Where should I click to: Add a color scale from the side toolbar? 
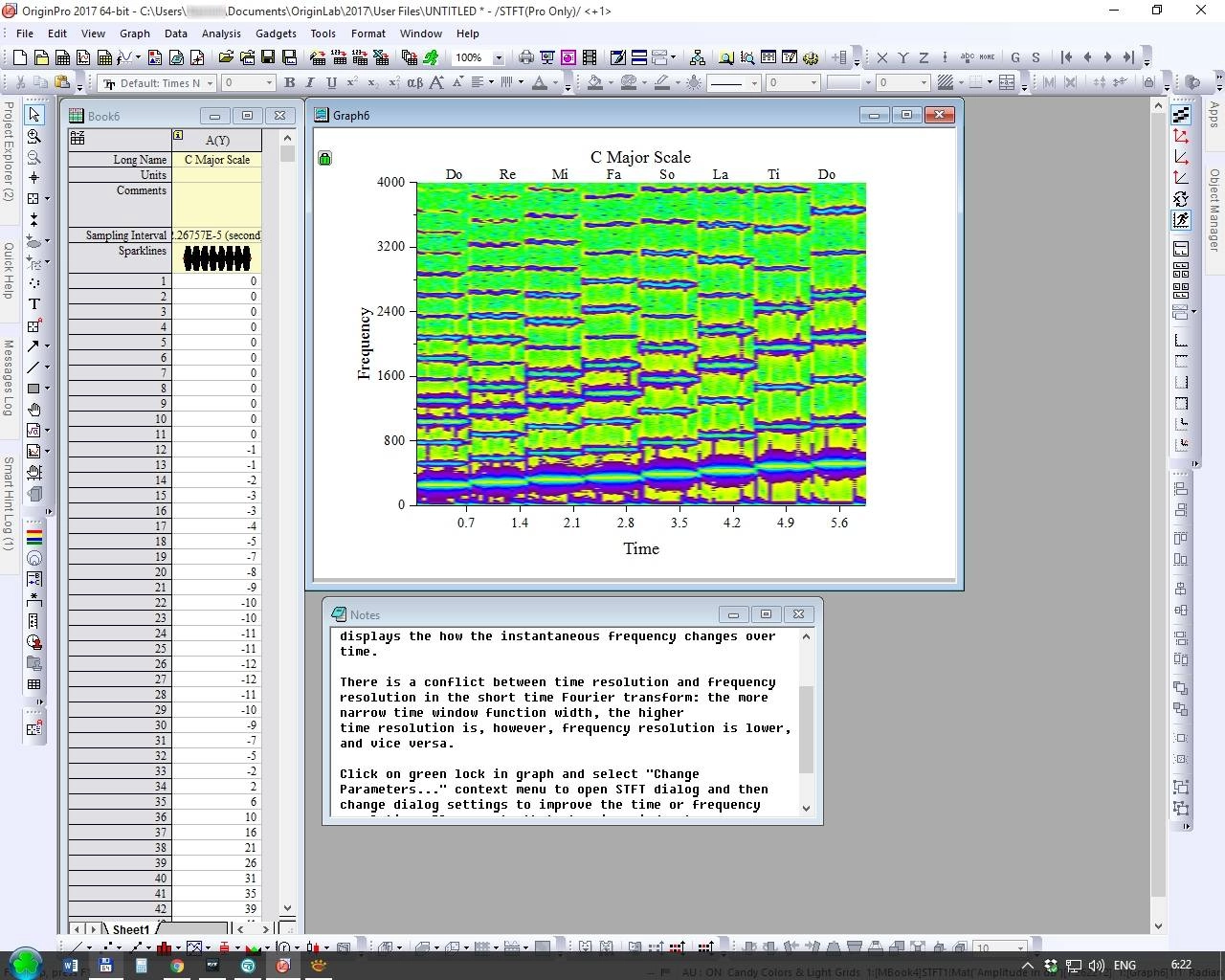point(34,536)
